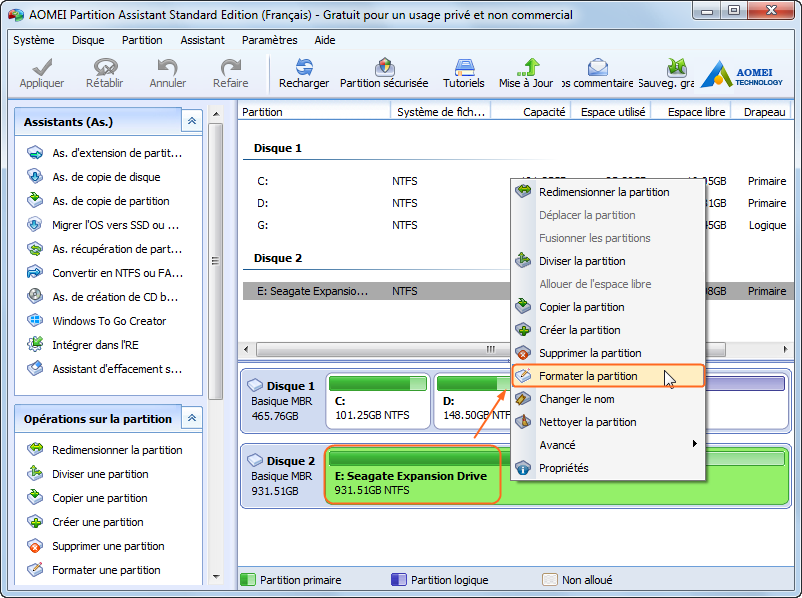Select Nettoyer la partition in context menu
Viewport: 802px width, 598px height.
pos(608,423)
